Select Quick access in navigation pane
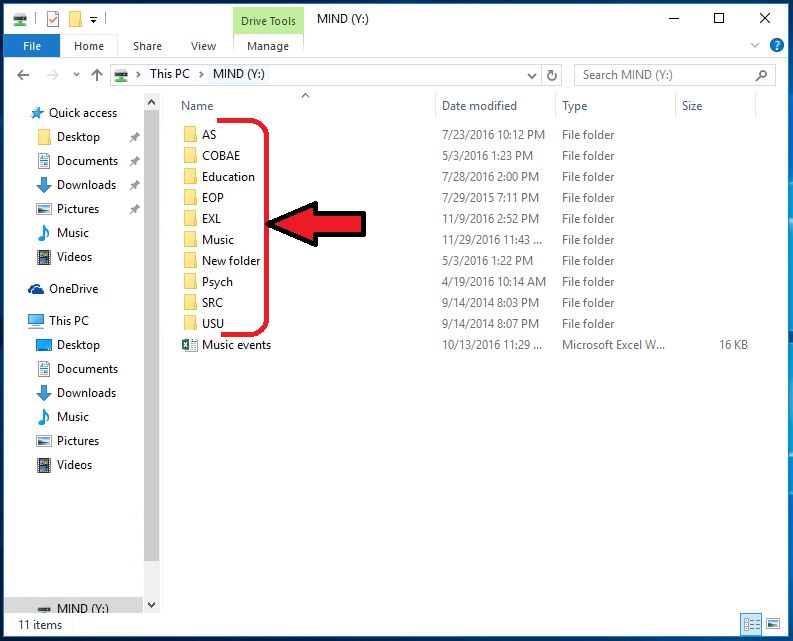 tap(73, 113)
